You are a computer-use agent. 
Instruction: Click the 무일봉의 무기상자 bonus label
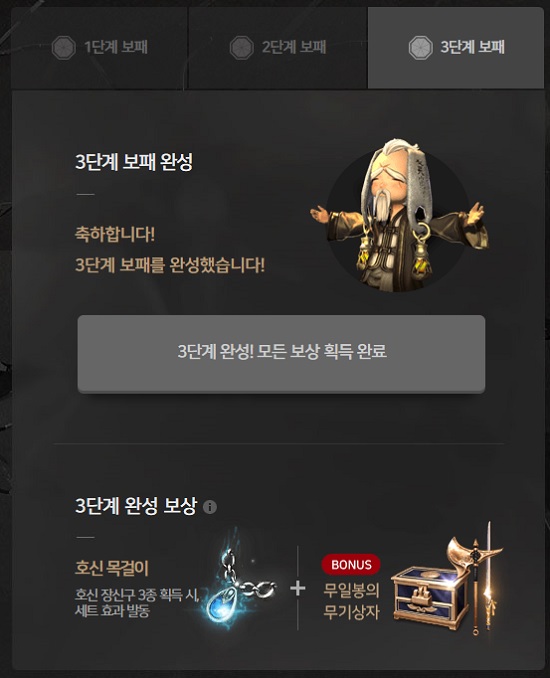352,601
